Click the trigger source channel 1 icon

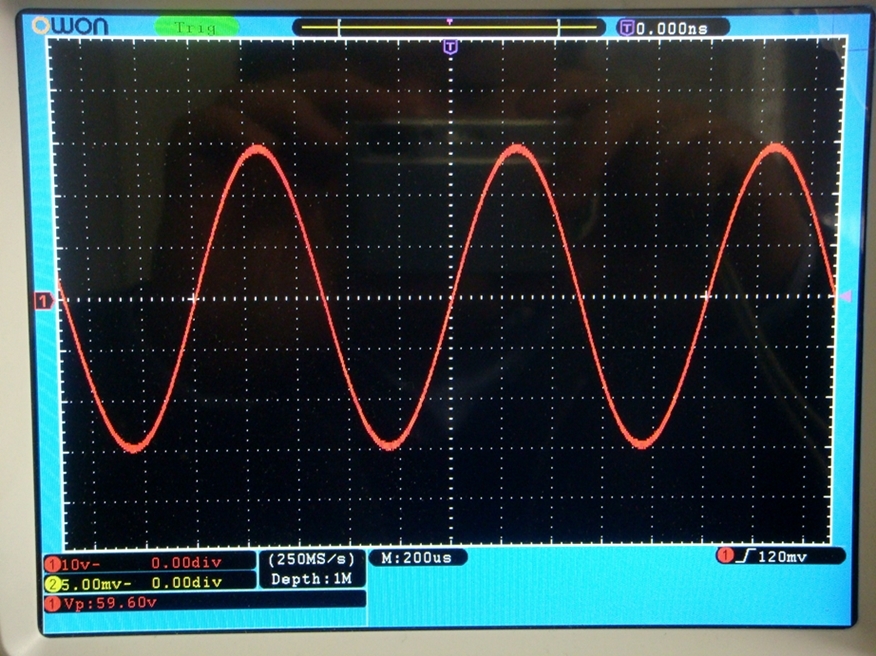[x=725, y=556]
